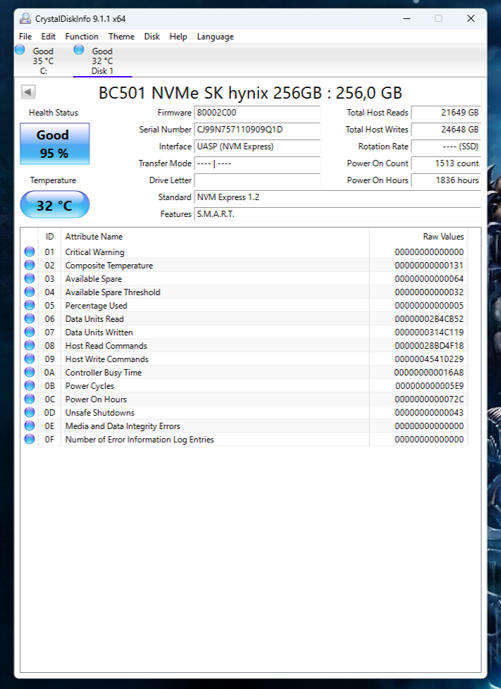Image resolution: width=501 pixels, height=689 pixels.
Task: Click the Rotation Rate value field
Action: (x=446, y=146)
